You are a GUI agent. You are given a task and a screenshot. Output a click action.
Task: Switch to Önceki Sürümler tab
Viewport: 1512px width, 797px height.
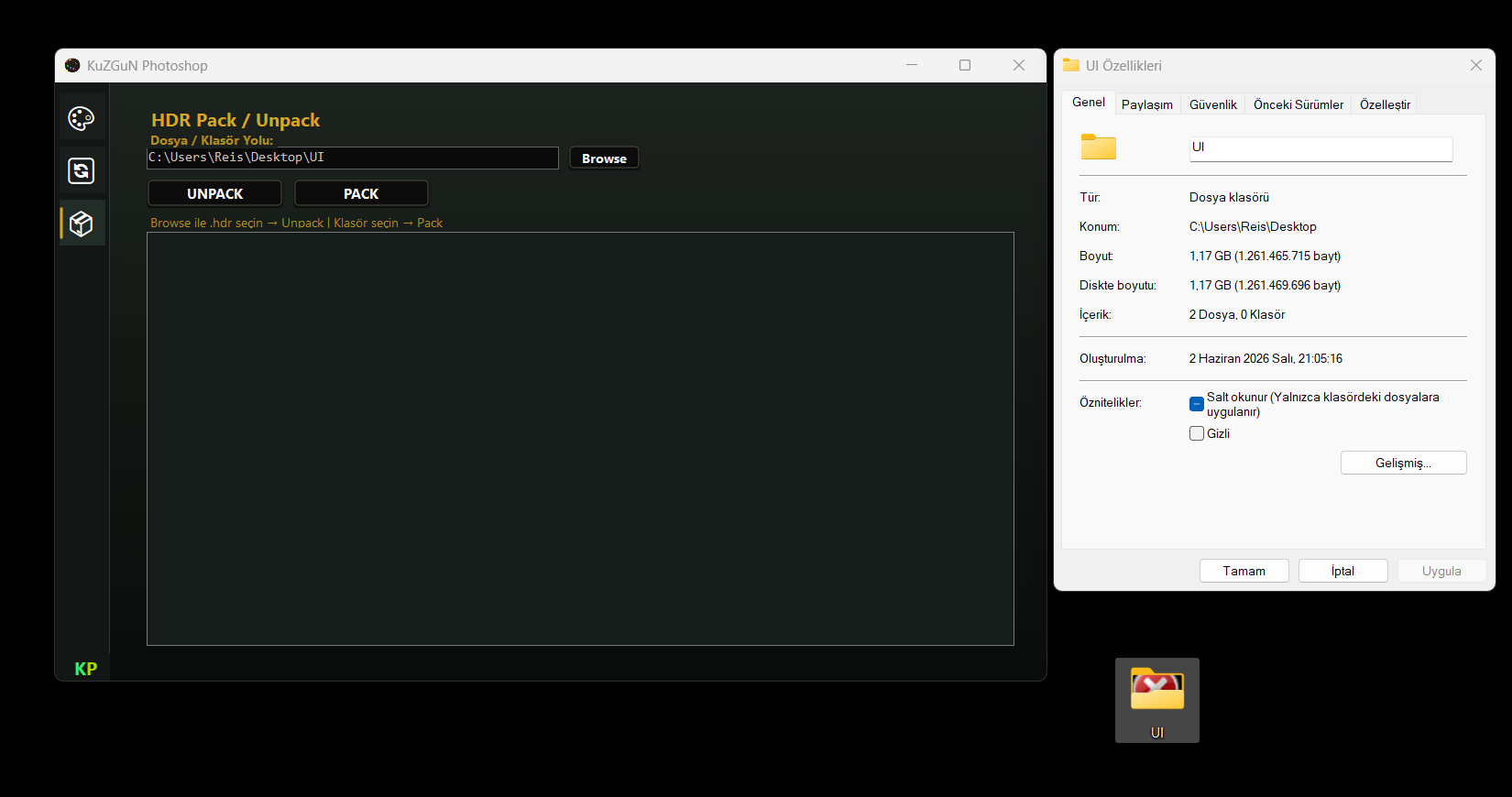point(1298,104)
